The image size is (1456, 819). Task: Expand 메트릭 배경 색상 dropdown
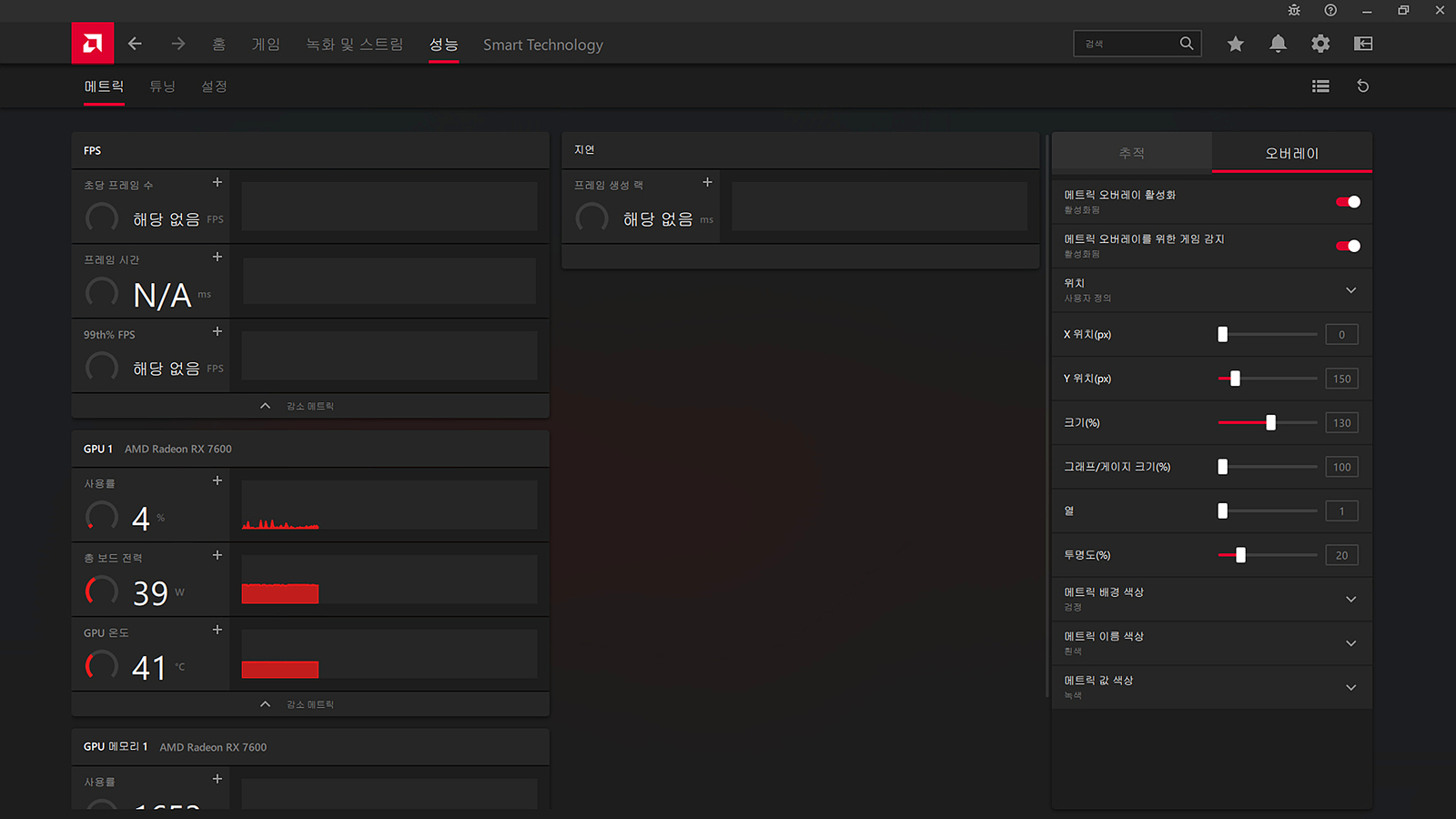pyautogui.click(x=1350, y=599)
